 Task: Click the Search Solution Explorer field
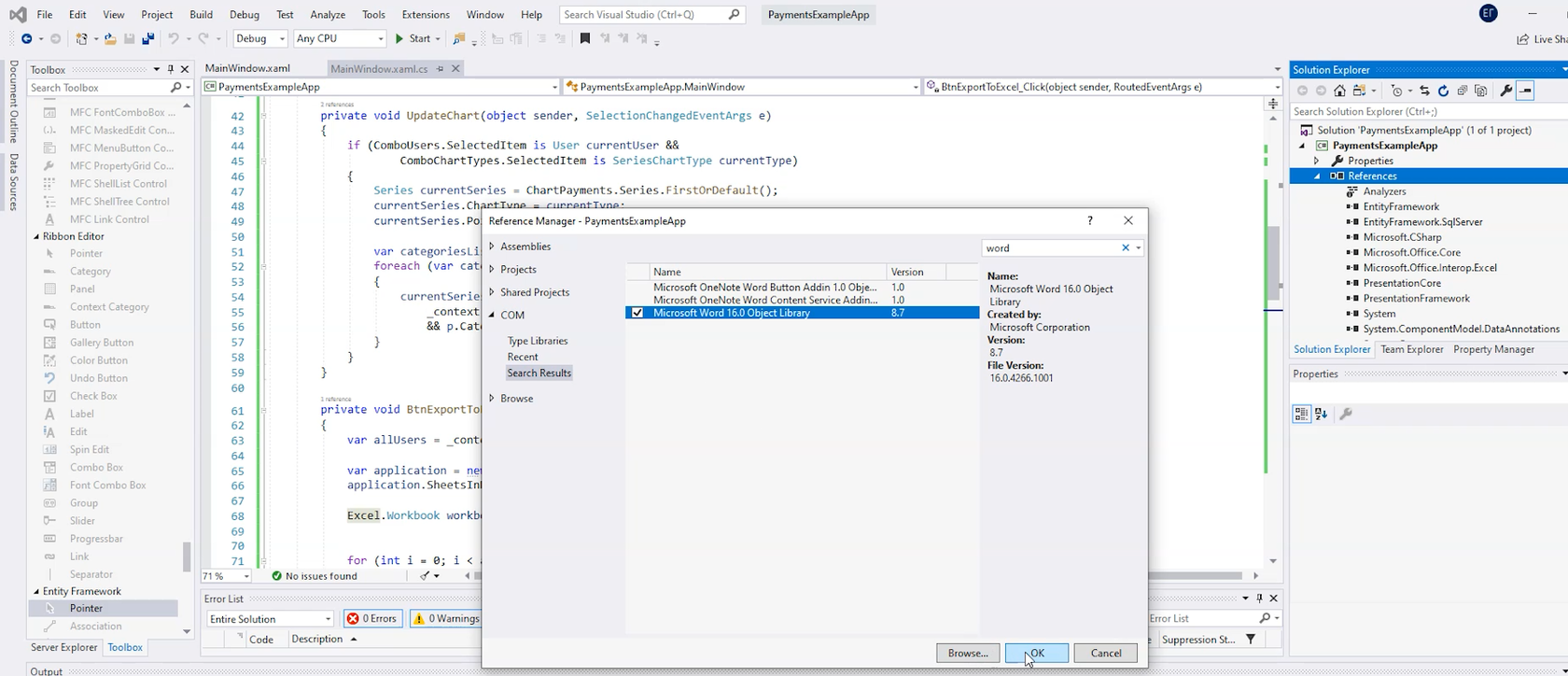tap(1428, 111)
